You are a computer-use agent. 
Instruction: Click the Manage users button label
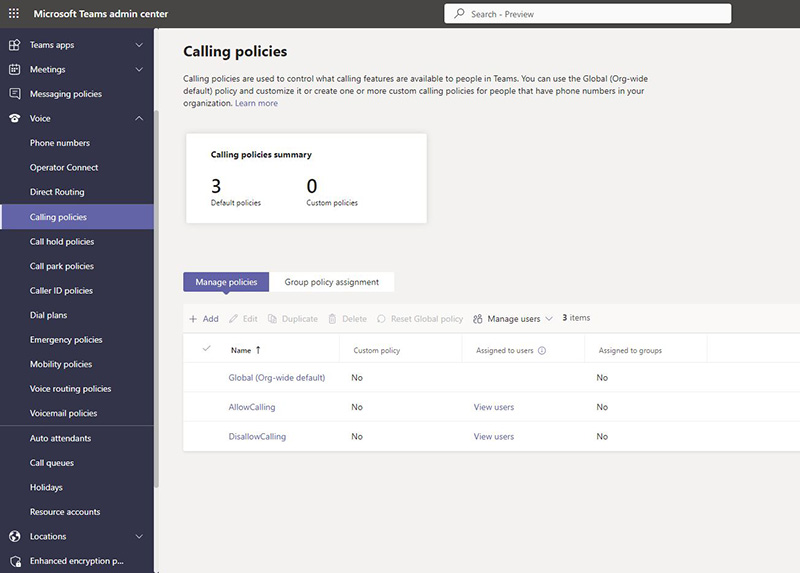(x=513, y=319)
